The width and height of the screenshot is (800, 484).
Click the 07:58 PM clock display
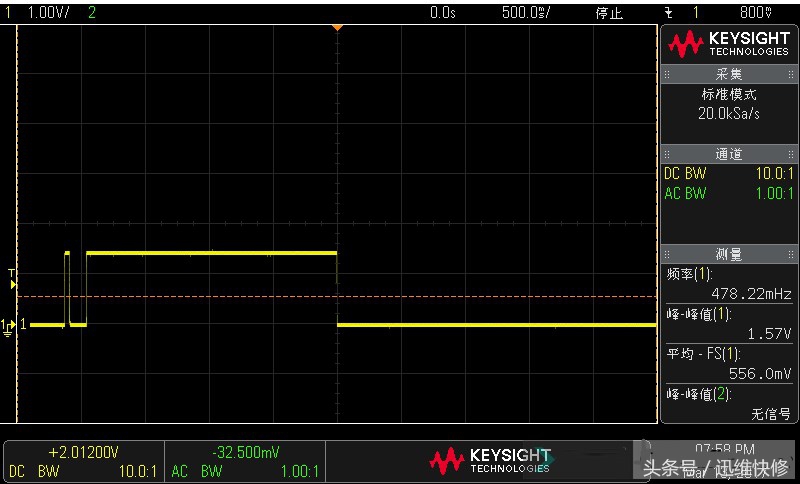[724, 450]
